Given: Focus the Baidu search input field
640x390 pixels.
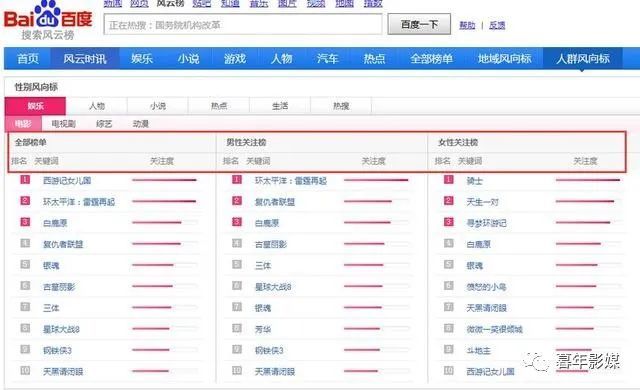Looking at the screenshot, I should (243, 25).
